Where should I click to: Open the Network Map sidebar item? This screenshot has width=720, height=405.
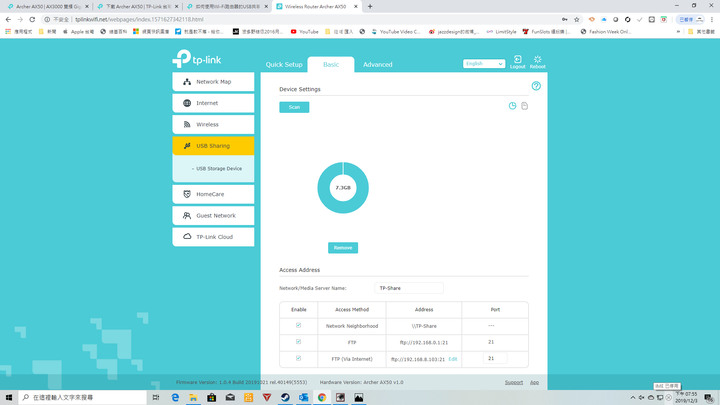pos(213,82)
